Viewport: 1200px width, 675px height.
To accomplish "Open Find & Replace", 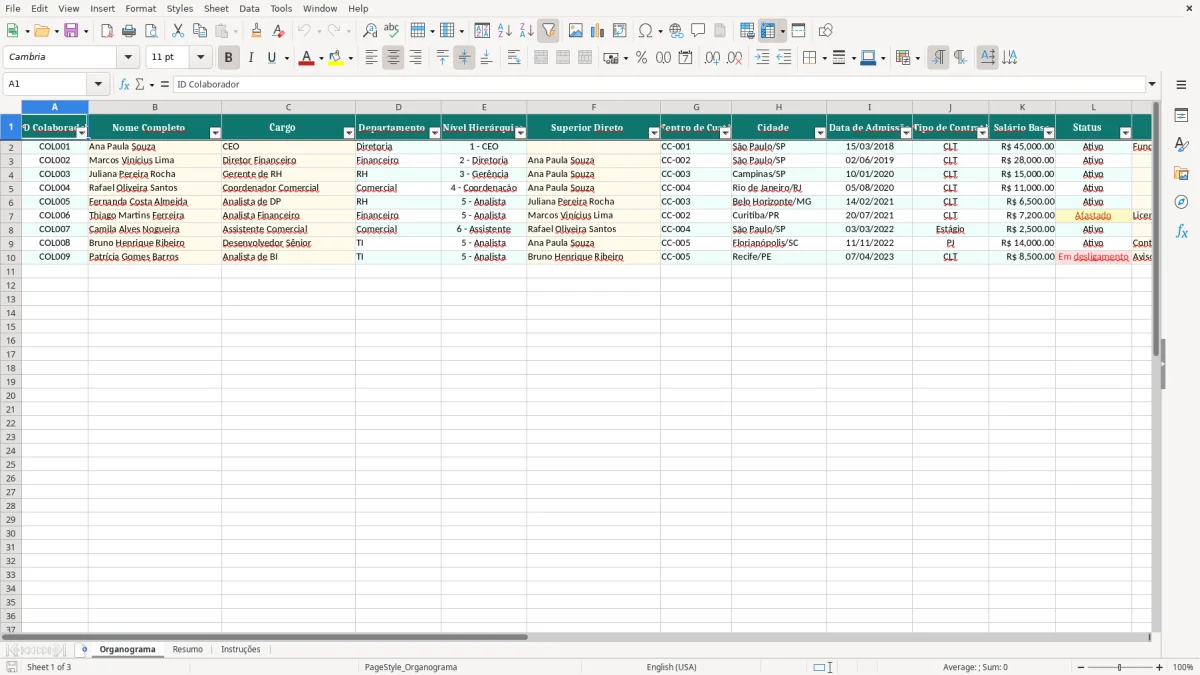I will click(370, 31).
